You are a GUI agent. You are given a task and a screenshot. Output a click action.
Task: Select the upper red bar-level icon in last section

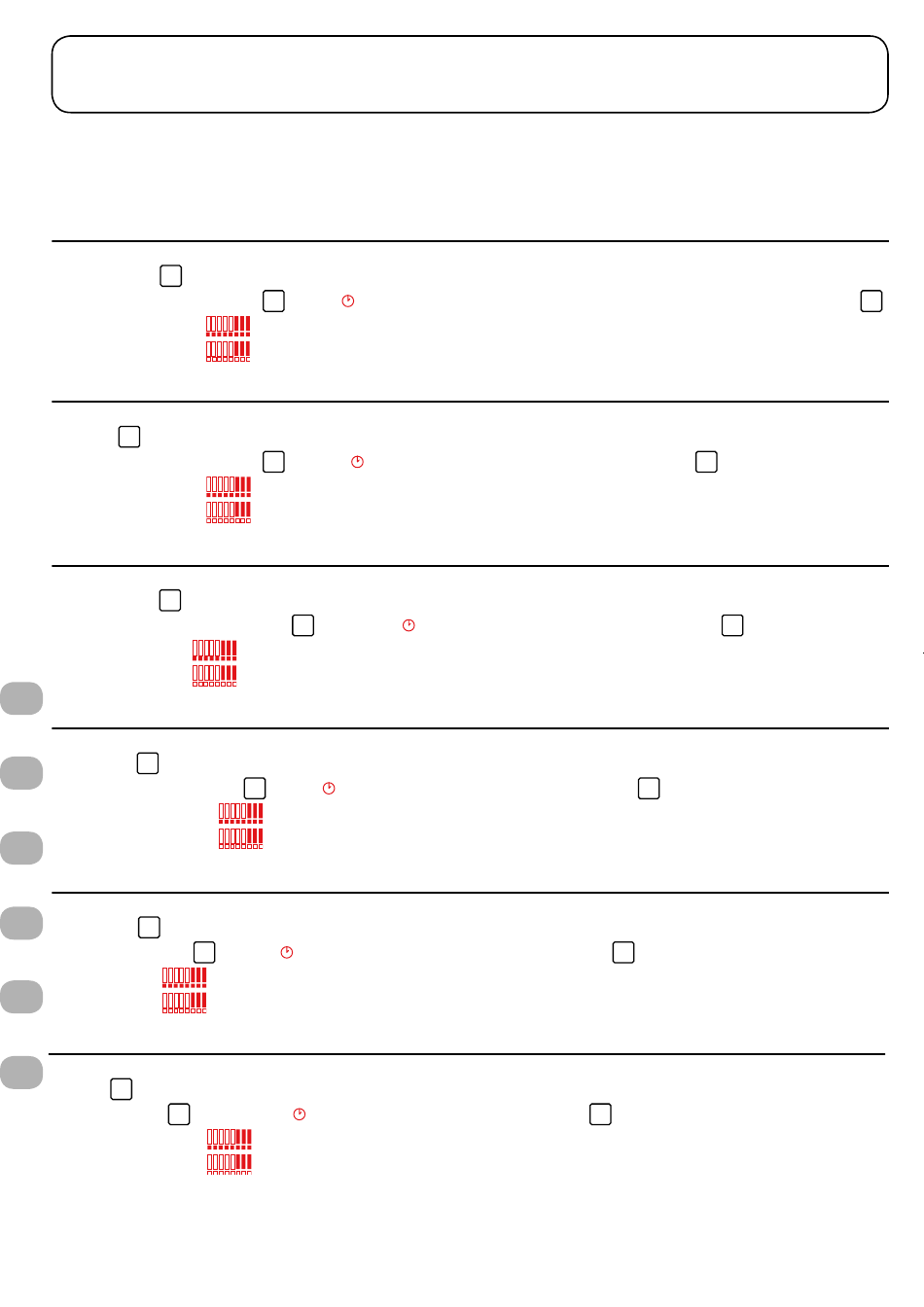230,1140
